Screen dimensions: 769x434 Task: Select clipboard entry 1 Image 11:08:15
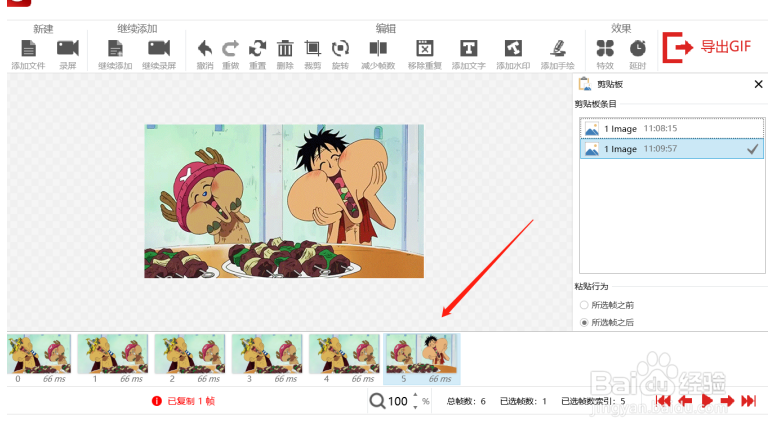pyautogui.click(x=672, y=128)
